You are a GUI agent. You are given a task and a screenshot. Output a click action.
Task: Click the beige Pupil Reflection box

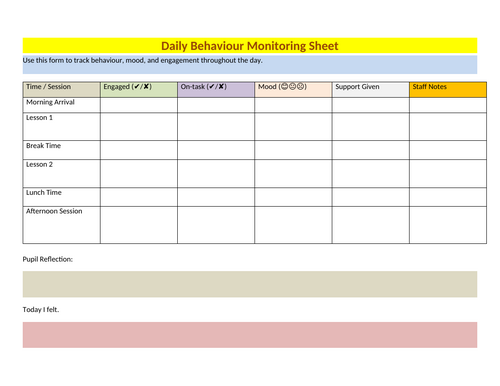point(250,284)
